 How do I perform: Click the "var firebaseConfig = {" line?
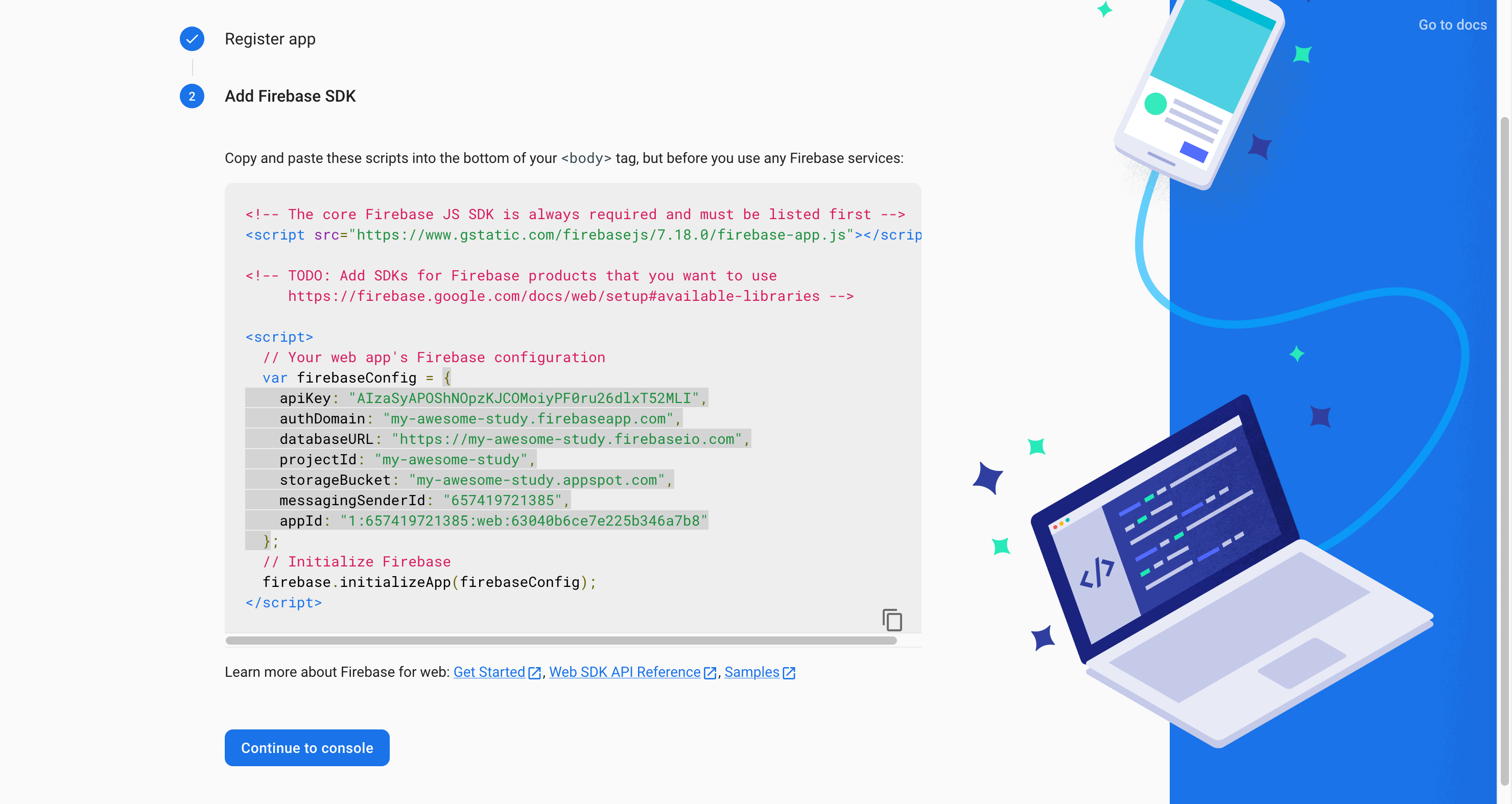coord(357,378)
